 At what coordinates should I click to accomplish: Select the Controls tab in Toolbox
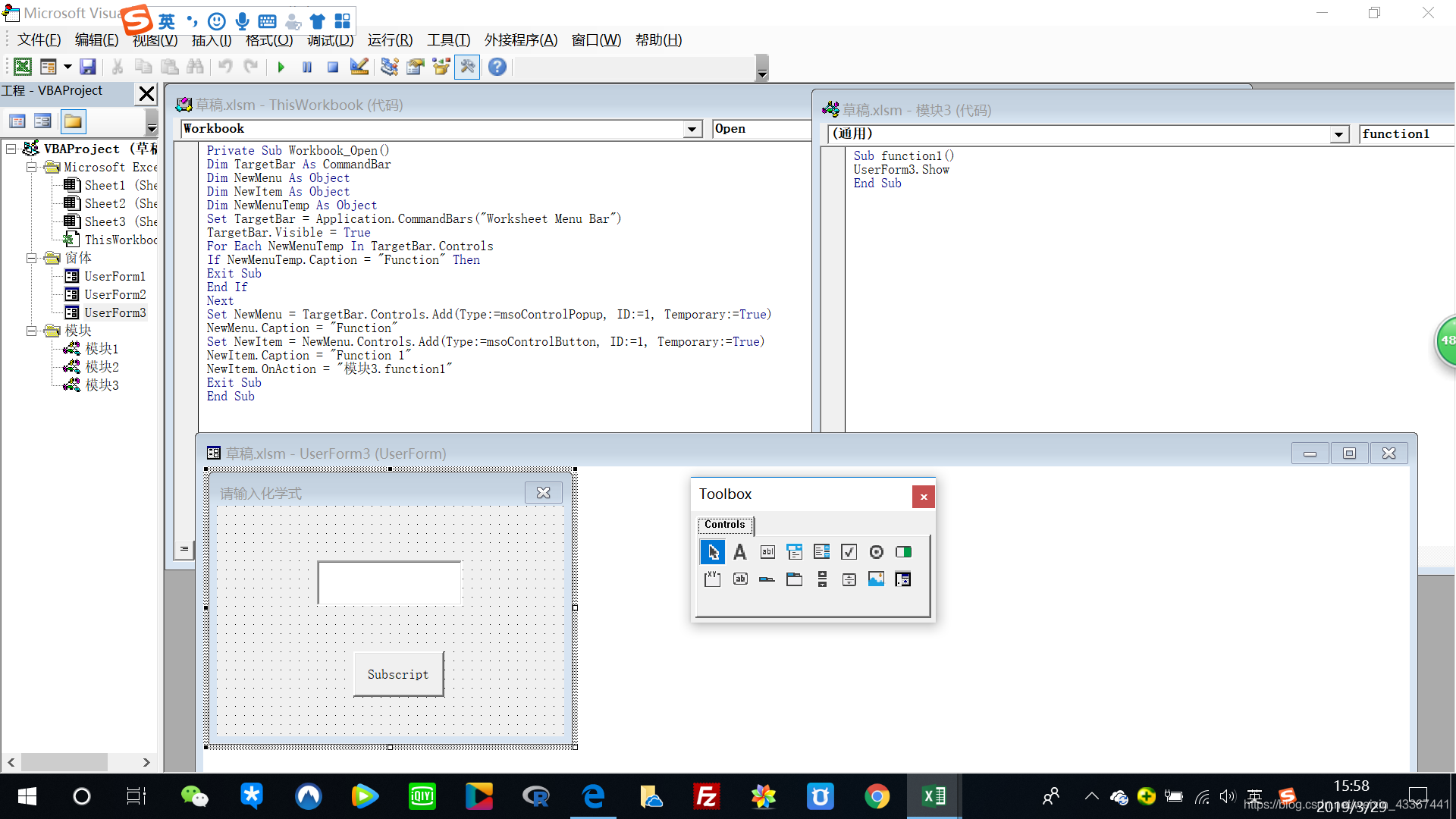pos(724,525)
